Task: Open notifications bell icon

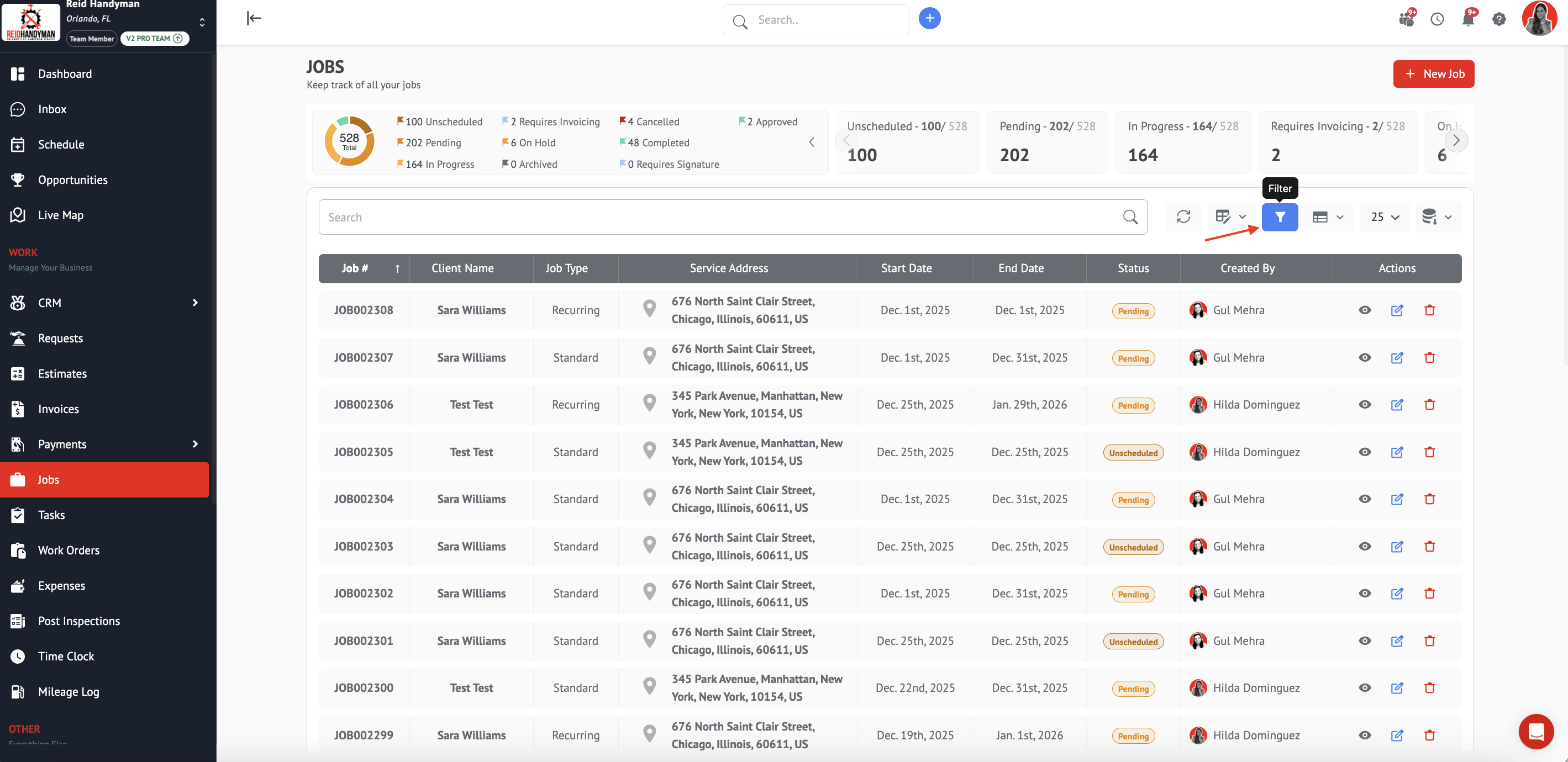Action: tap(1467, 19)
